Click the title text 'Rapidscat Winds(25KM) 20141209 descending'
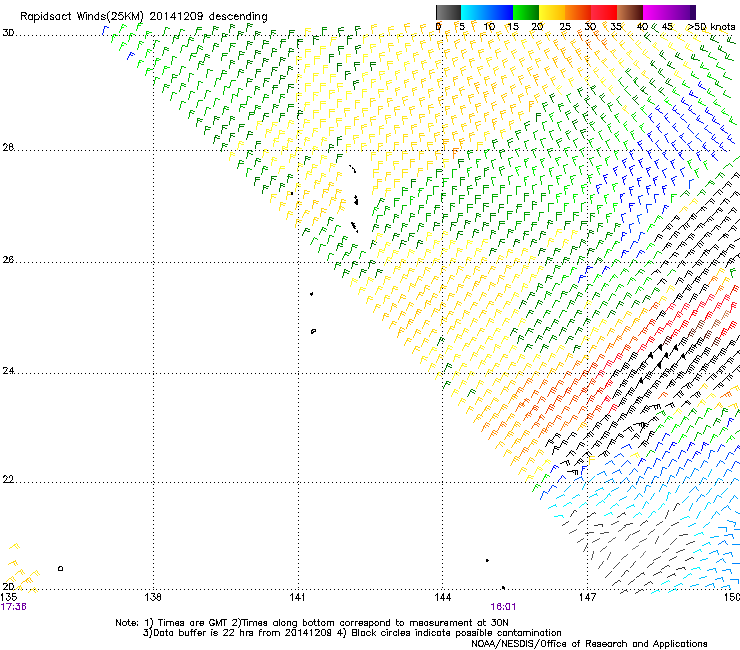 pos(143,17)
